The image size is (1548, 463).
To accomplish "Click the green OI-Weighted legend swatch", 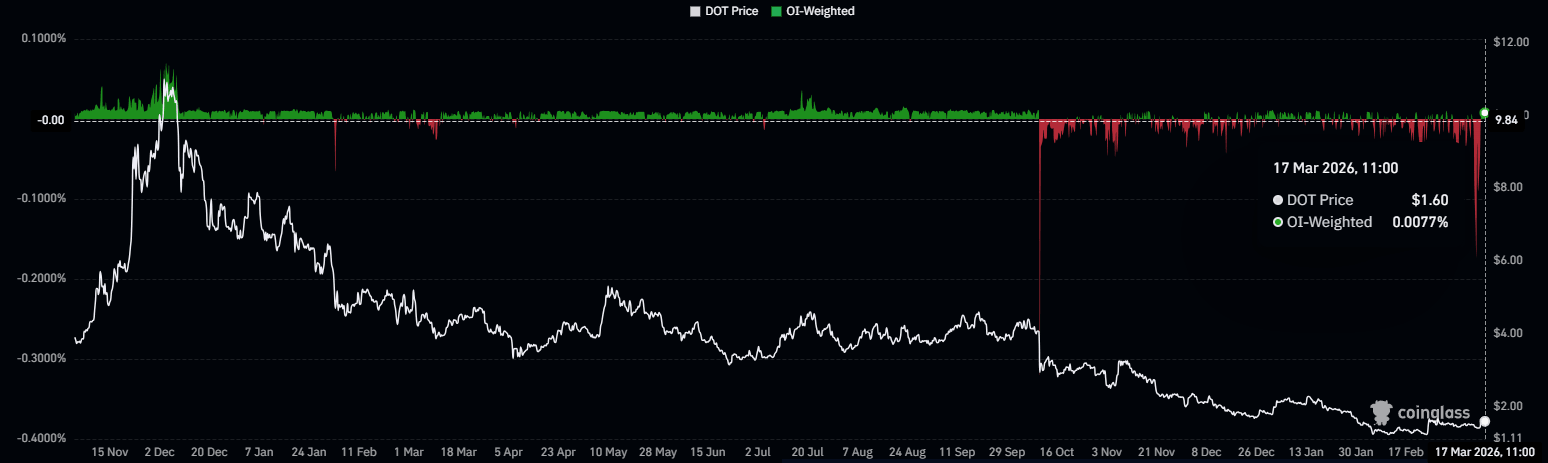I will pos(776,11).
